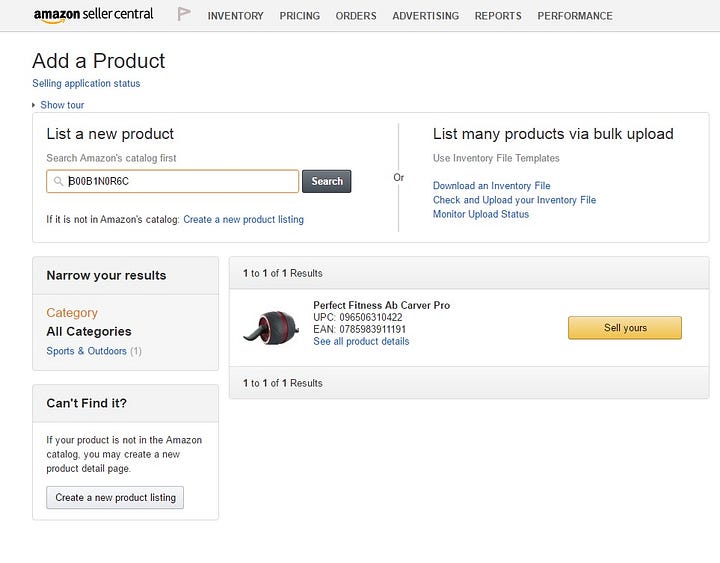Click the flag icon in header
The width and height of the screenshot is (720, 563).
(184, 15)
